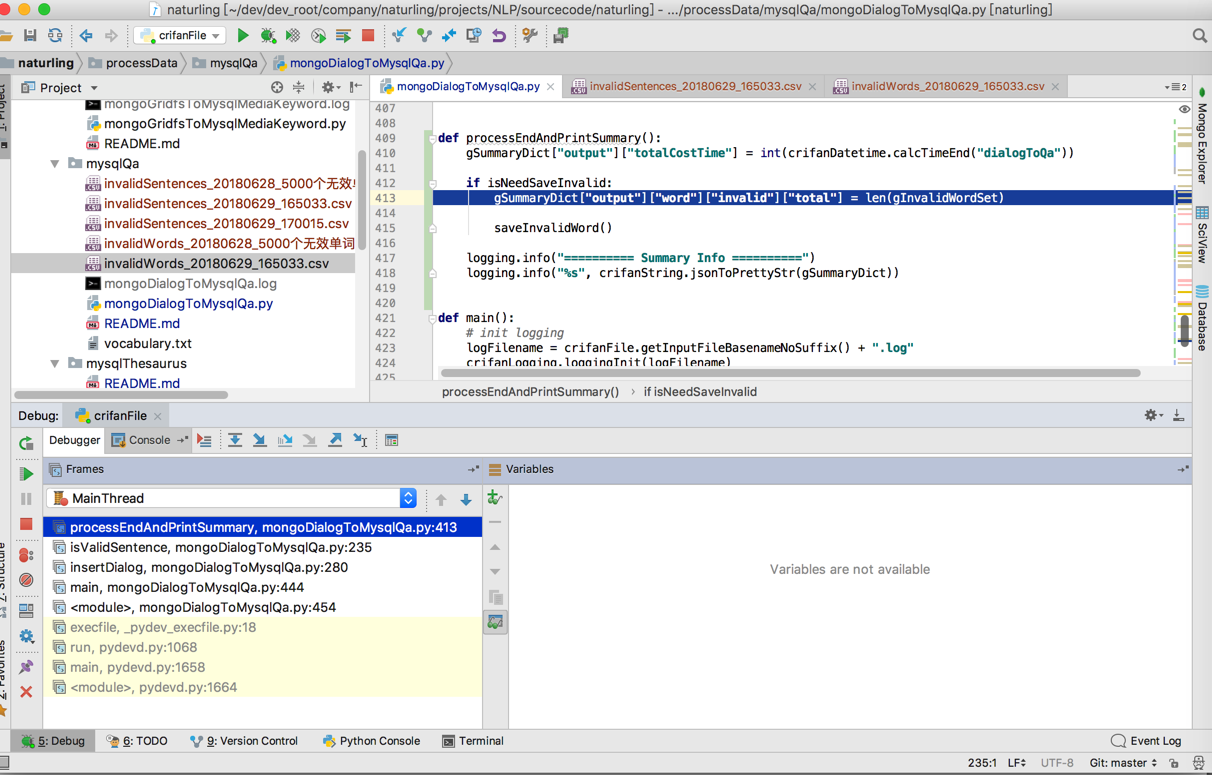Collapse the mysqlQa folder
Screen dimensions: 1212x775
click(x=55, y=163)
